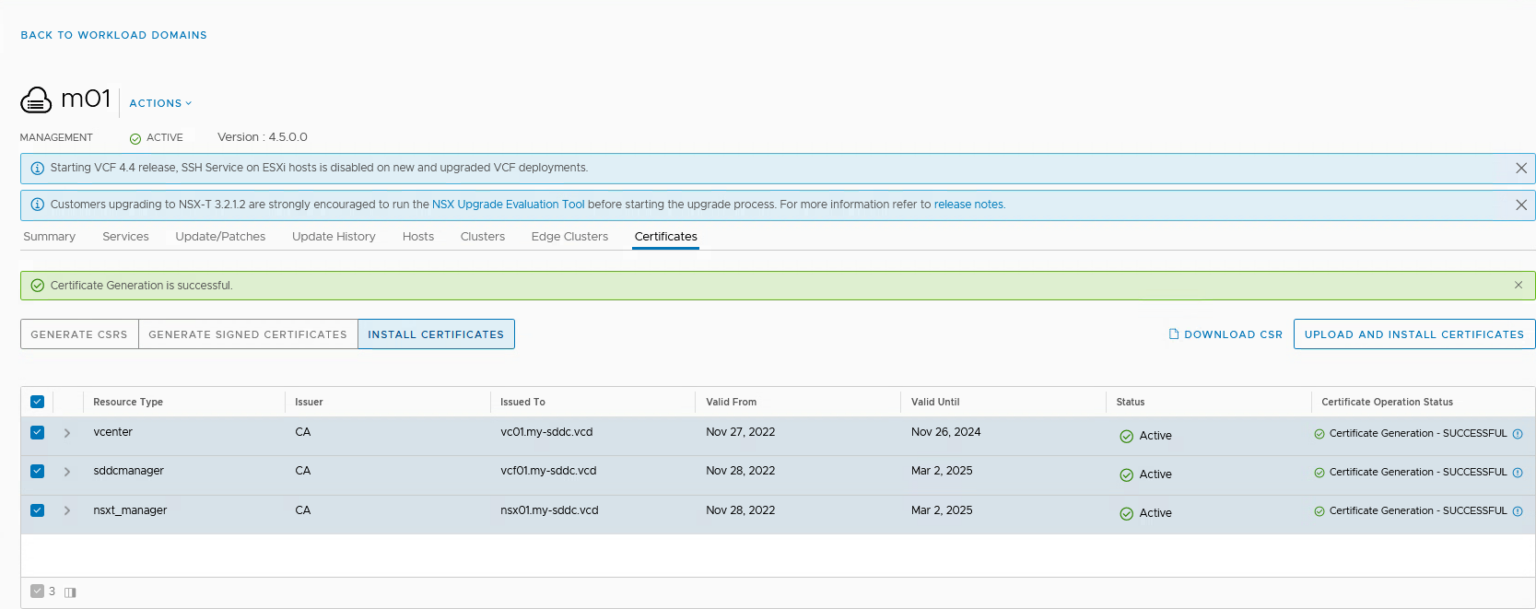Close the Certificate Generation success banner

1519,285
